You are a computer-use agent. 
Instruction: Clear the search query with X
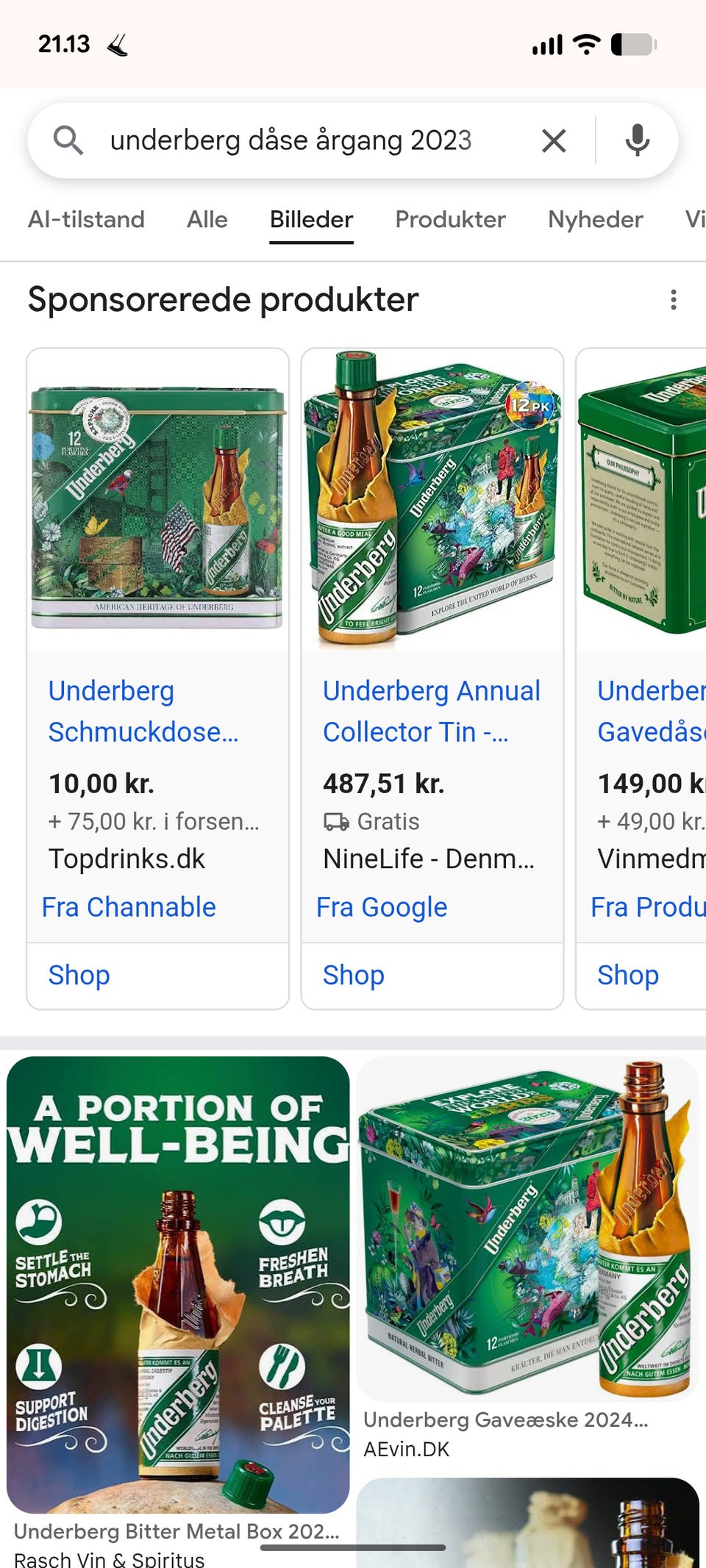(x=554, y=140)
